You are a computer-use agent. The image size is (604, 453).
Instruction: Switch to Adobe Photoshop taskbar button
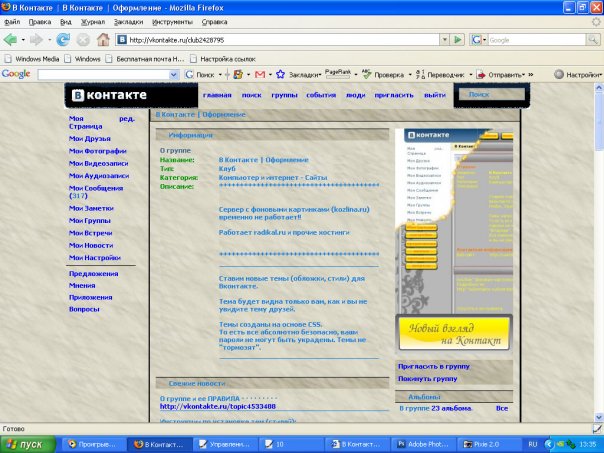(x=423, y=444)
